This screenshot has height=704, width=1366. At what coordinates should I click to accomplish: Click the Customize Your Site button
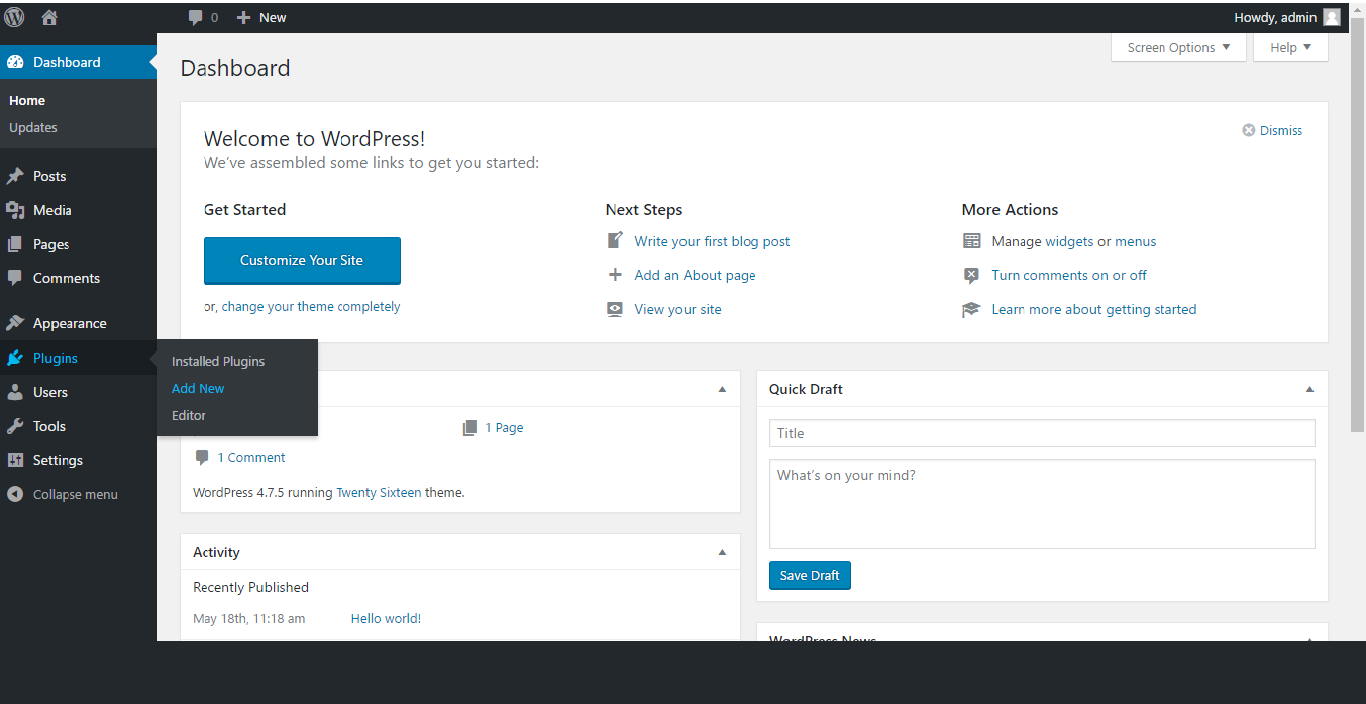tap(302, 260)
